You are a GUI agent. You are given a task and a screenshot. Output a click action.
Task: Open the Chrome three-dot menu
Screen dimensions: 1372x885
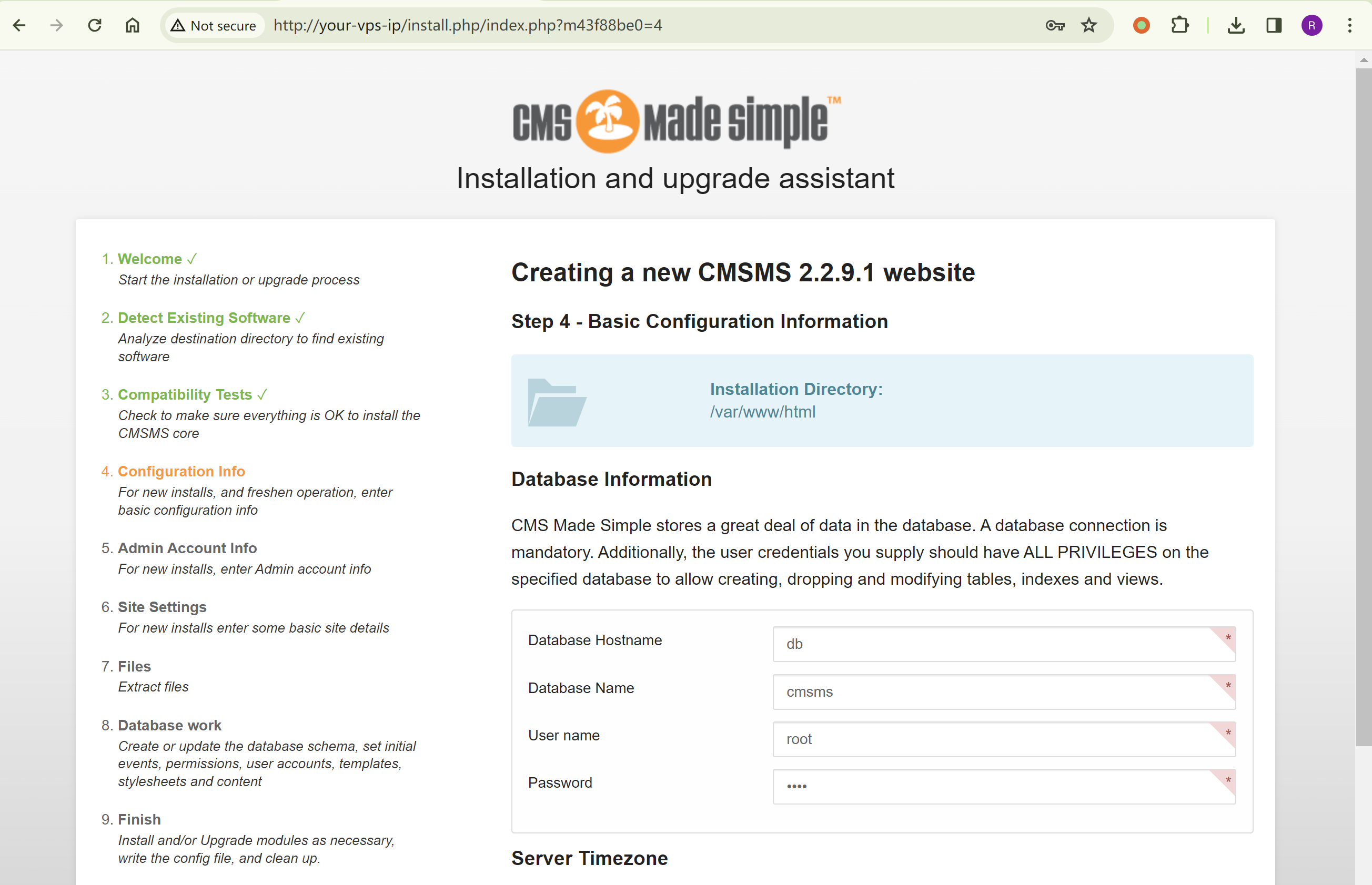(1349, 25)
